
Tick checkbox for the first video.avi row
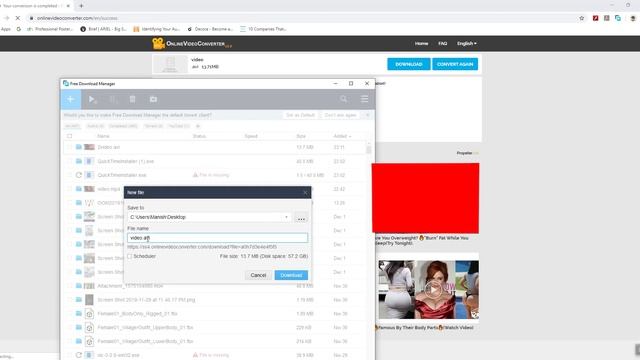[69, 147]
